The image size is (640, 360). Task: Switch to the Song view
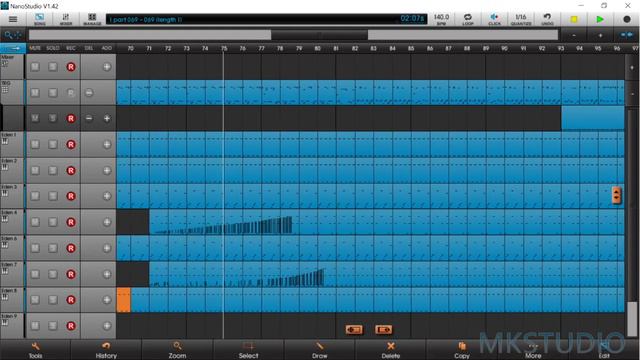pos(40,19)
